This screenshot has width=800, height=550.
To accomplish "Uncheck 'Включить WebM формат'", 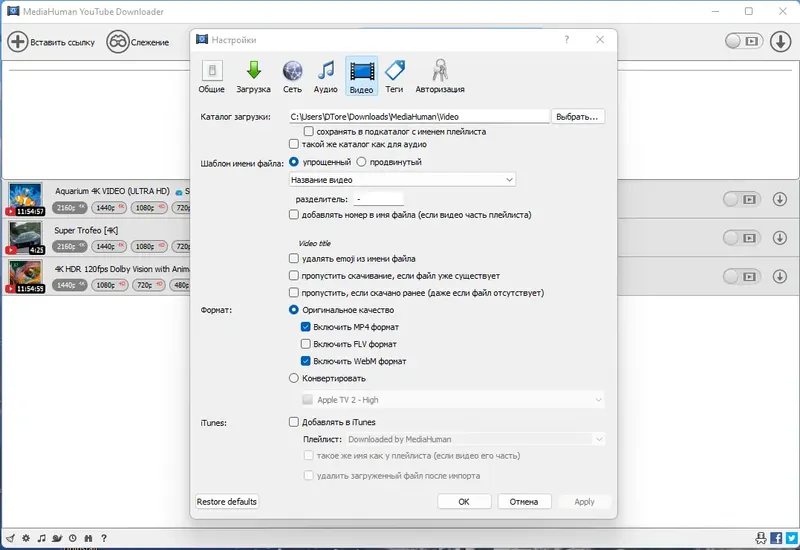I will [306, 361].
